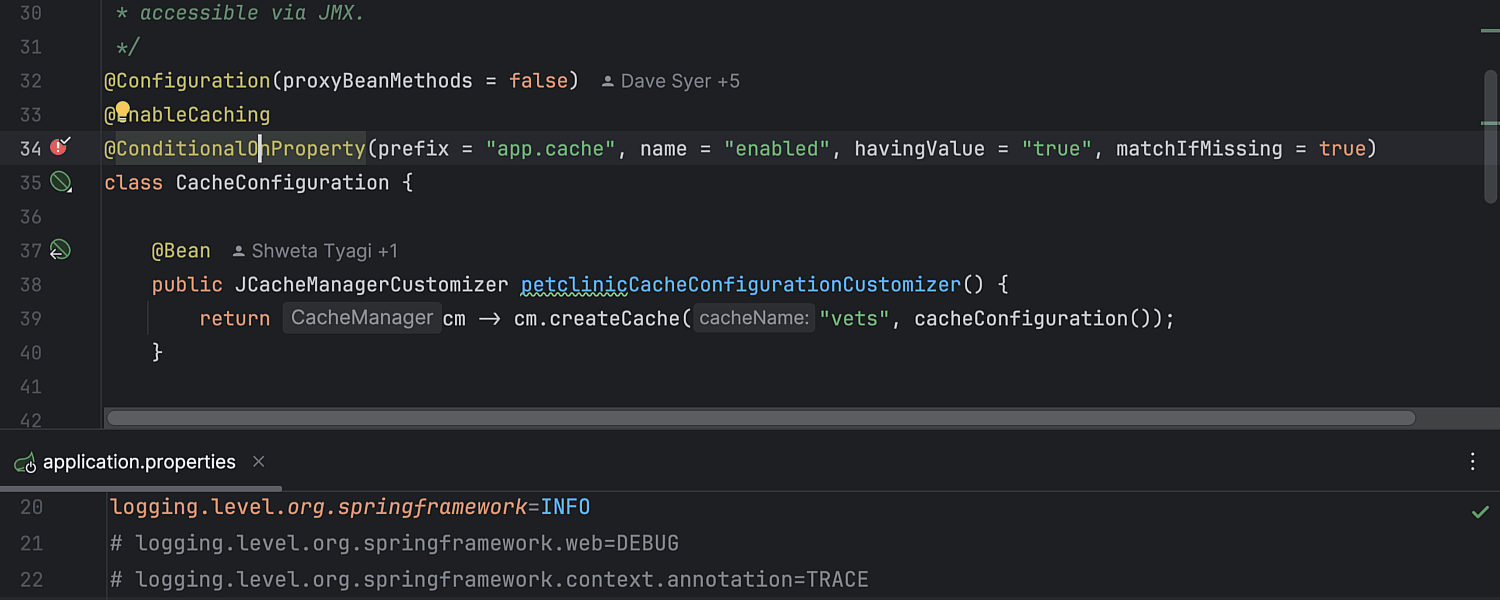Click the yellow lightbulb quick-fix icon
The image size is (1500, 600).
point(122,110)
